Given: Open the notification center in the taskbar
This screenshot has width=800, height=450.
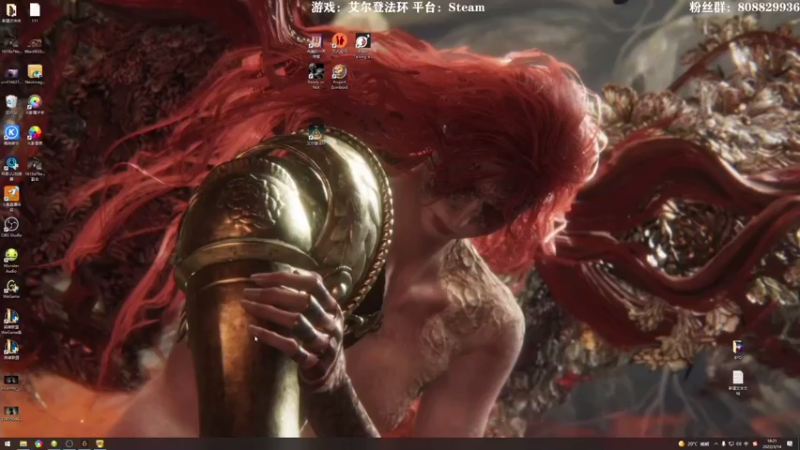Looking at the screenshot, I should [x=790, y=444].
